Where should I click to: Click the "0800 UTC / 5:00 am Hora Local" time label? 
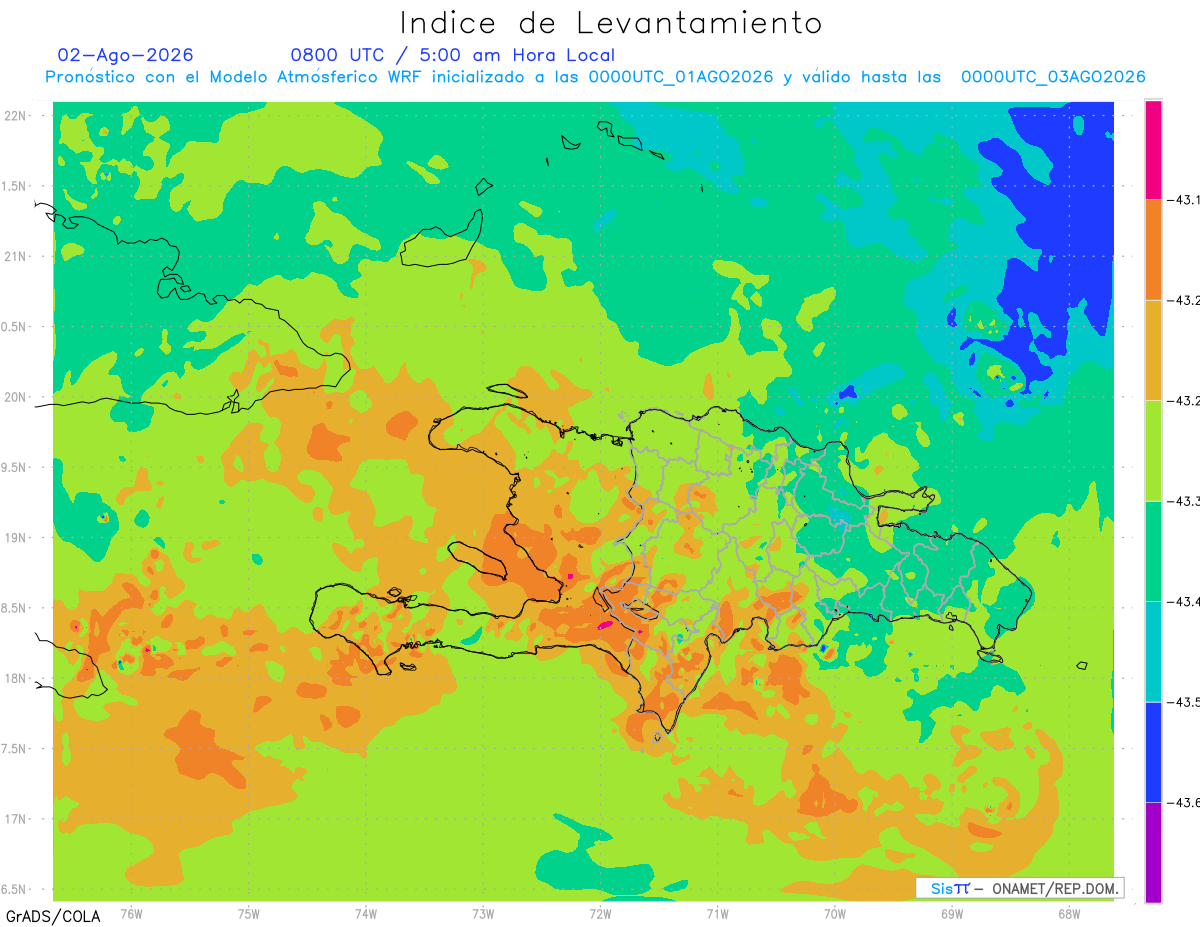(x=452, y=55)
